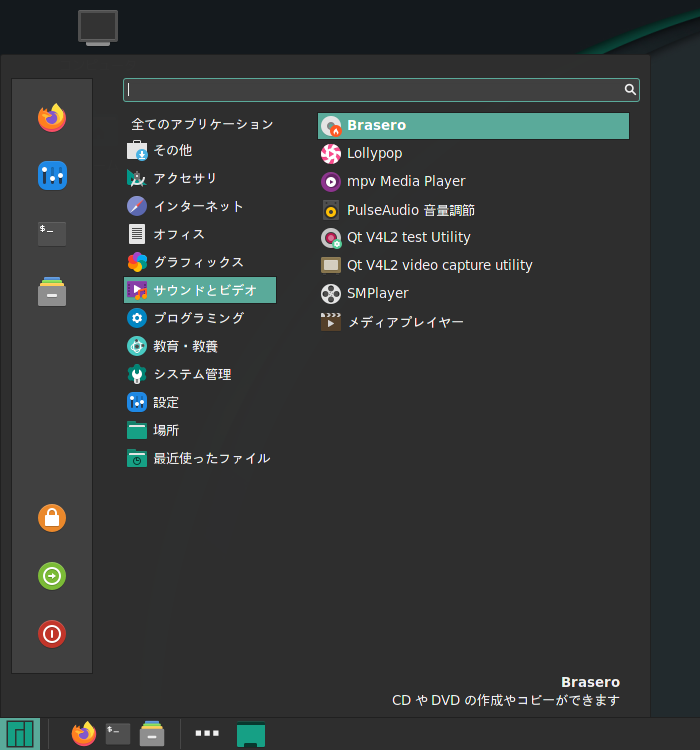Open the settings mixer icon in favorites sidebar
This screenshot has width=700, height=750.
coord(52,176)
